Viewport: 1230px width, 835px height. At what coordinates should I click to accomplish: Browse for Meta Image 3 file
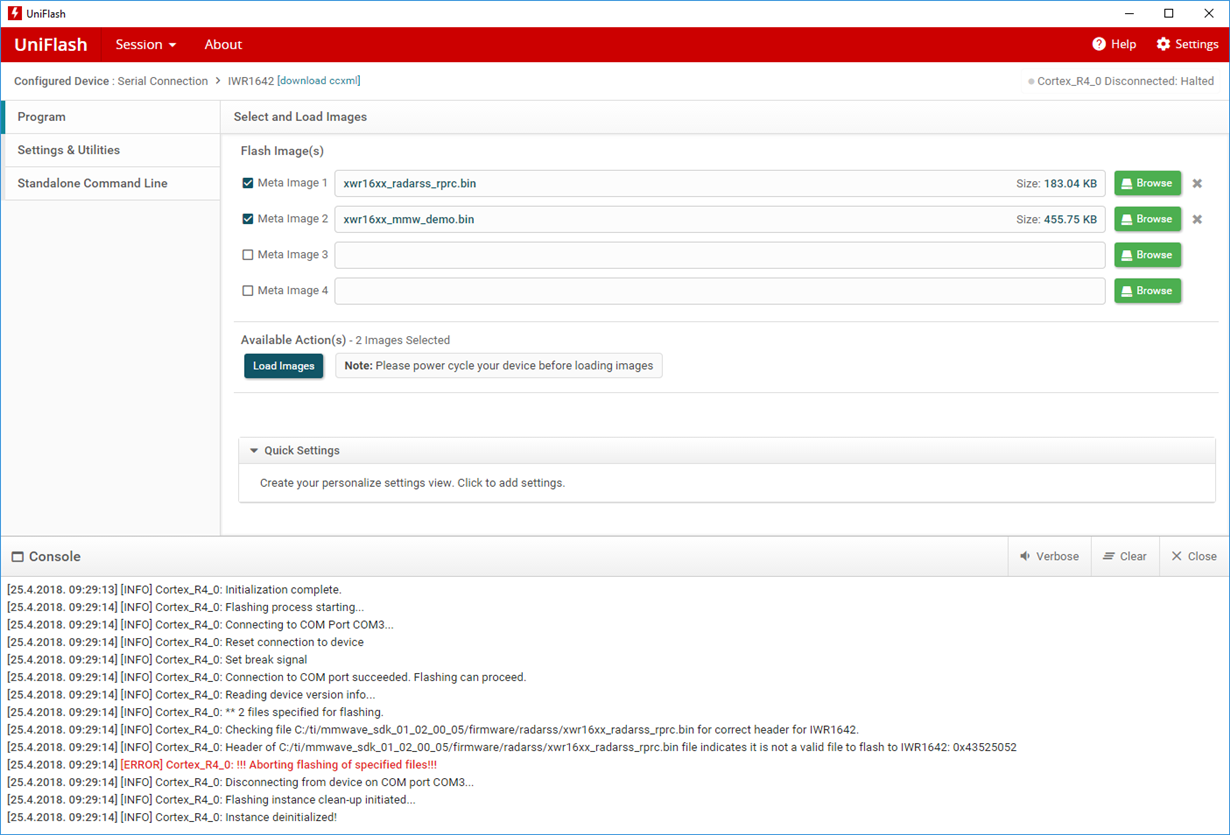coord(1147,255)
